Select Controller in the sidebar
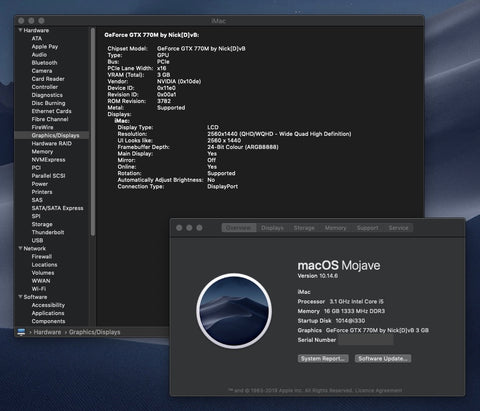The image size is (480, 411). [x=45, y=87]
